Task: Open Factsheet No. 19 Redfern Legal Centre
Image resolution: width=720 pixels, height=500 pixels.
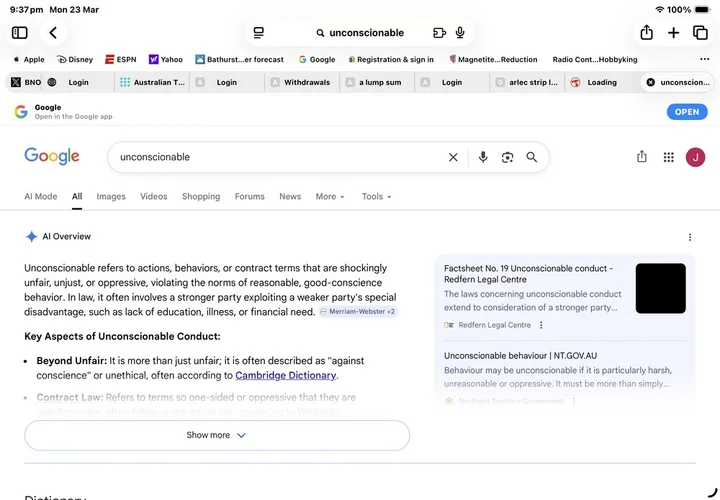Action: tap(528, 274)
